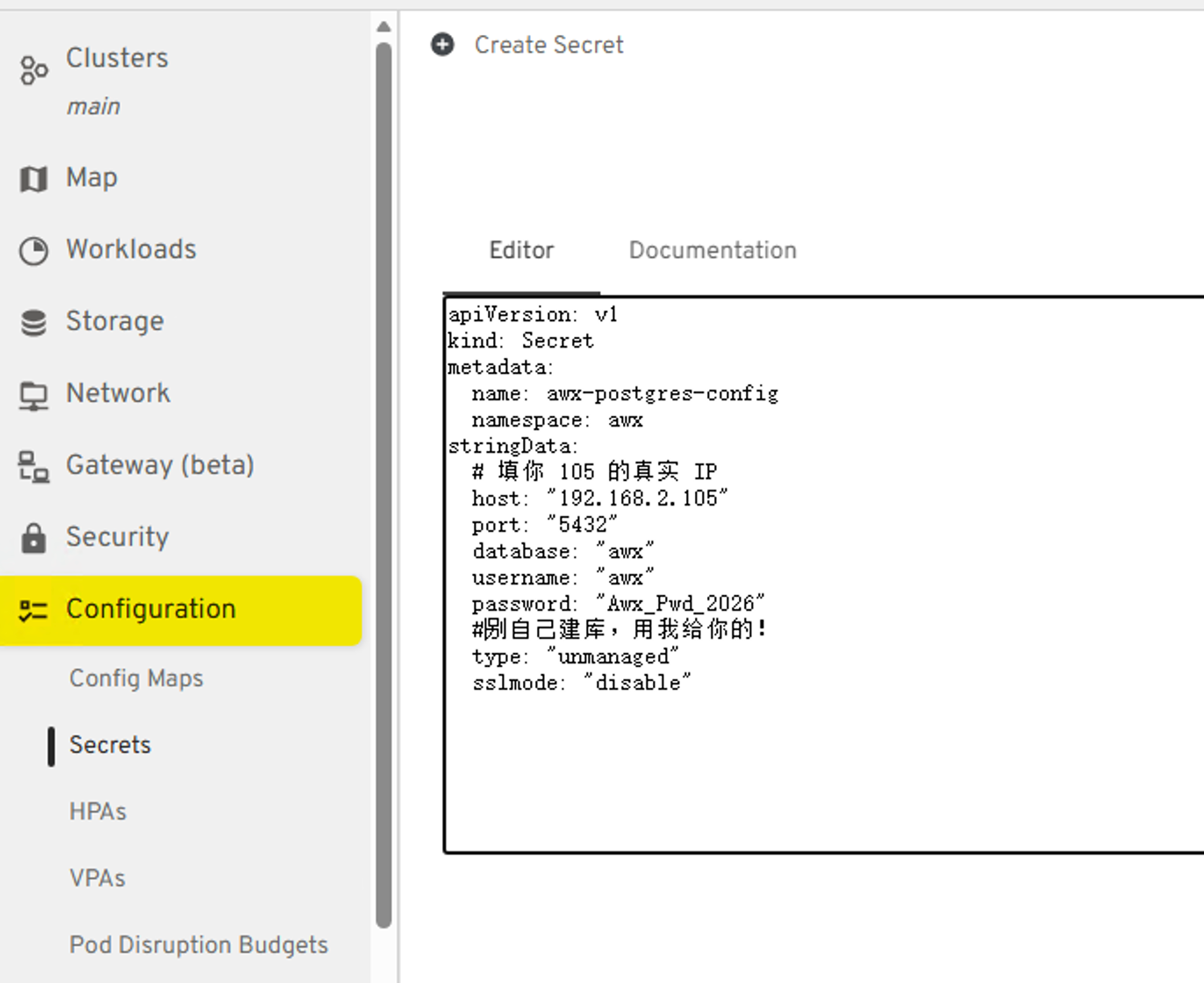
Task: Click the Gateway (beta) icon
Action: click(x=33, y=467)
